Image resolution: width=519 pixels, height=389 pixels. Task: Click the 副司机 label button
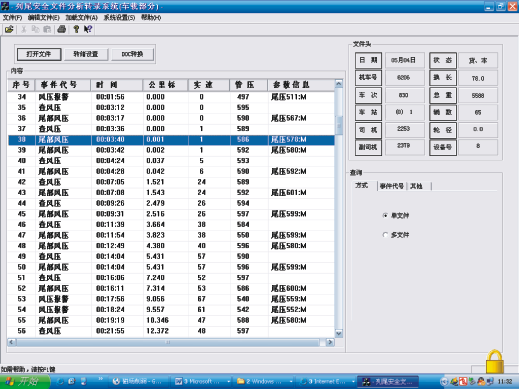(368, 147)
